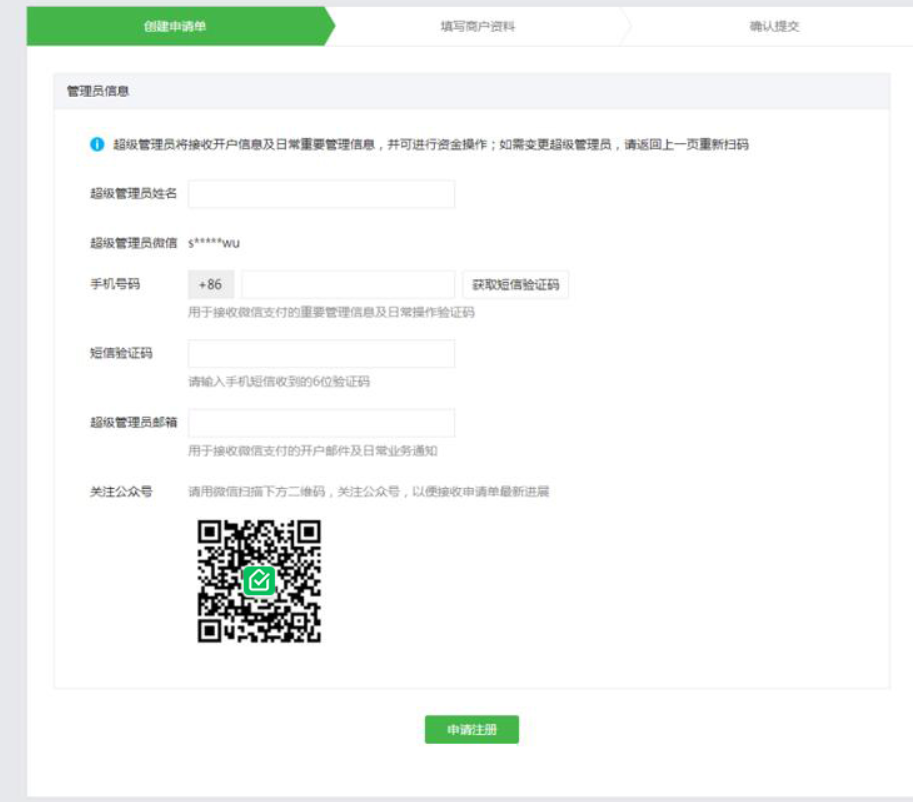Click the 超级管理员将接收开户信息 notice text
Screen dimensions: 919x802
[x=431, y=144]
